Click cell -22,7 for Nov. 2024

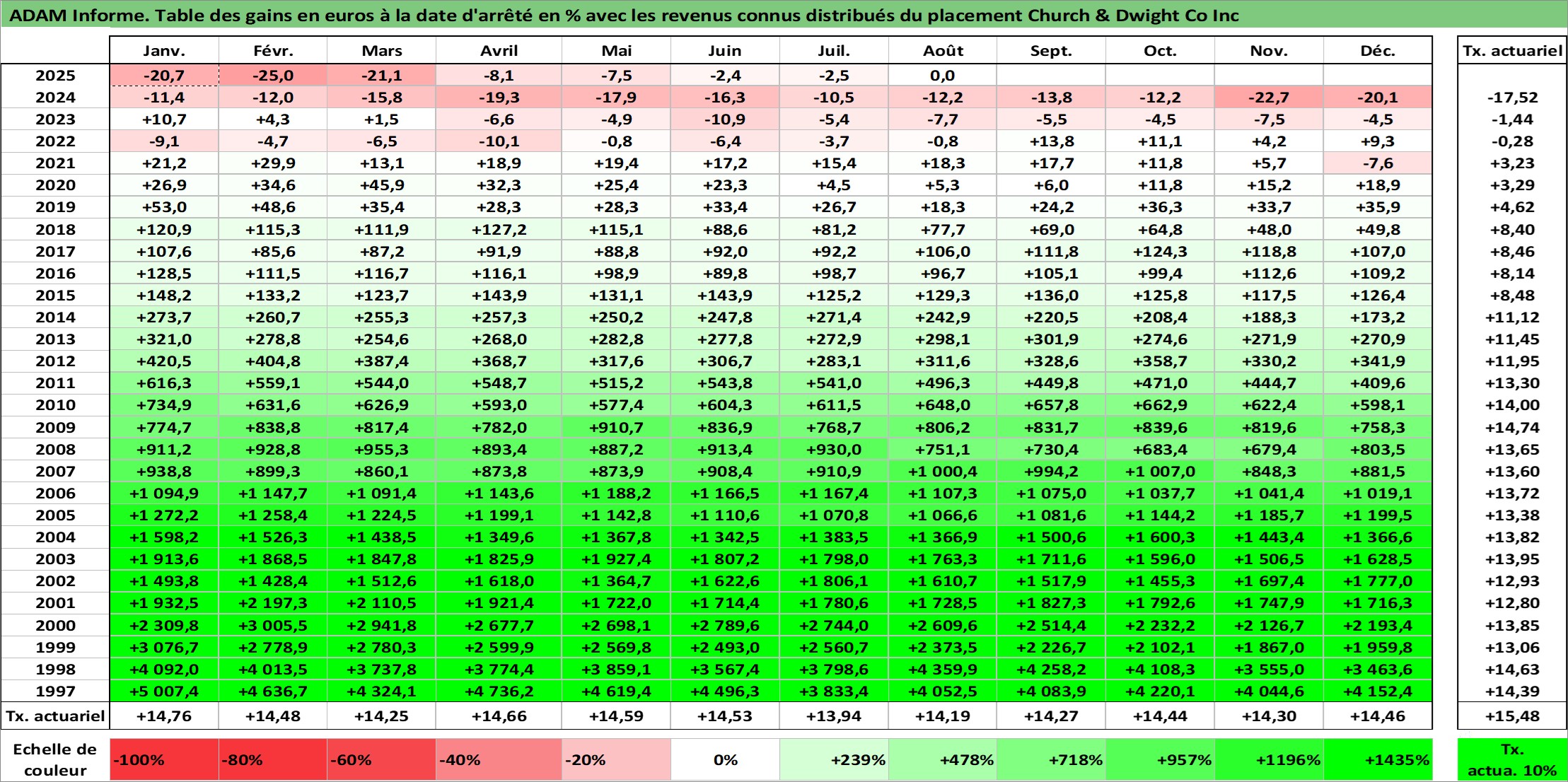(x=1269, y=98)
